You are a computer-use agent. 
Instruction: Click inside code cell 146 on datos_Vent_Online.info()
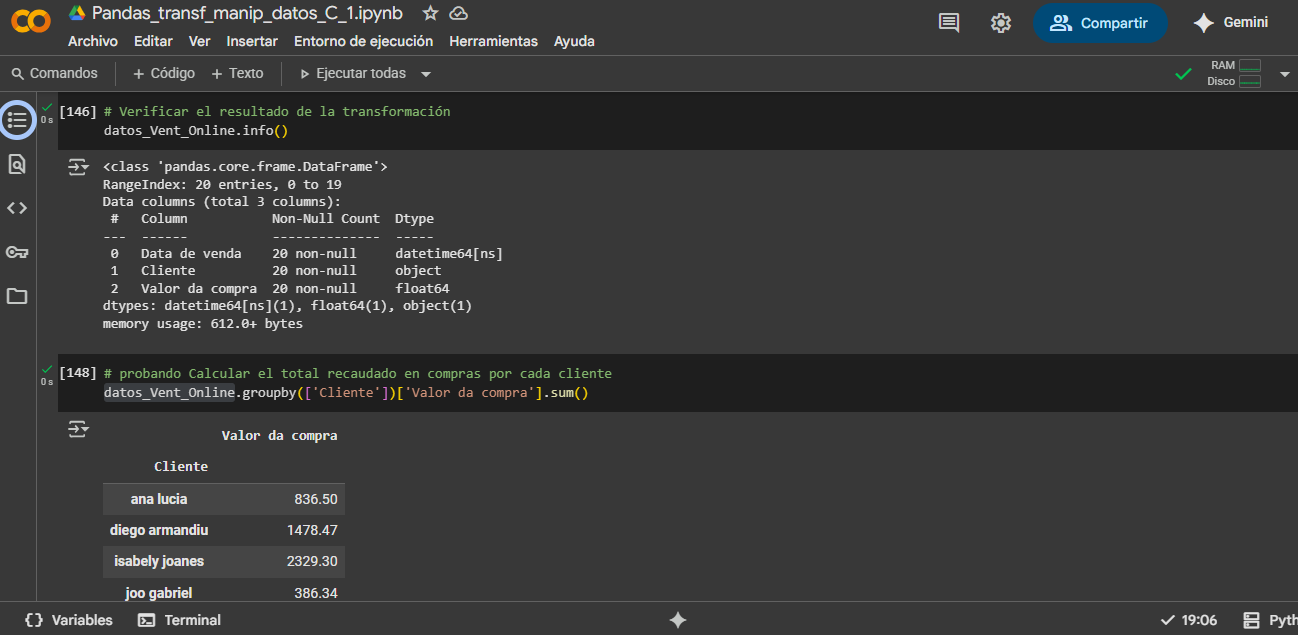pos(196,131)
